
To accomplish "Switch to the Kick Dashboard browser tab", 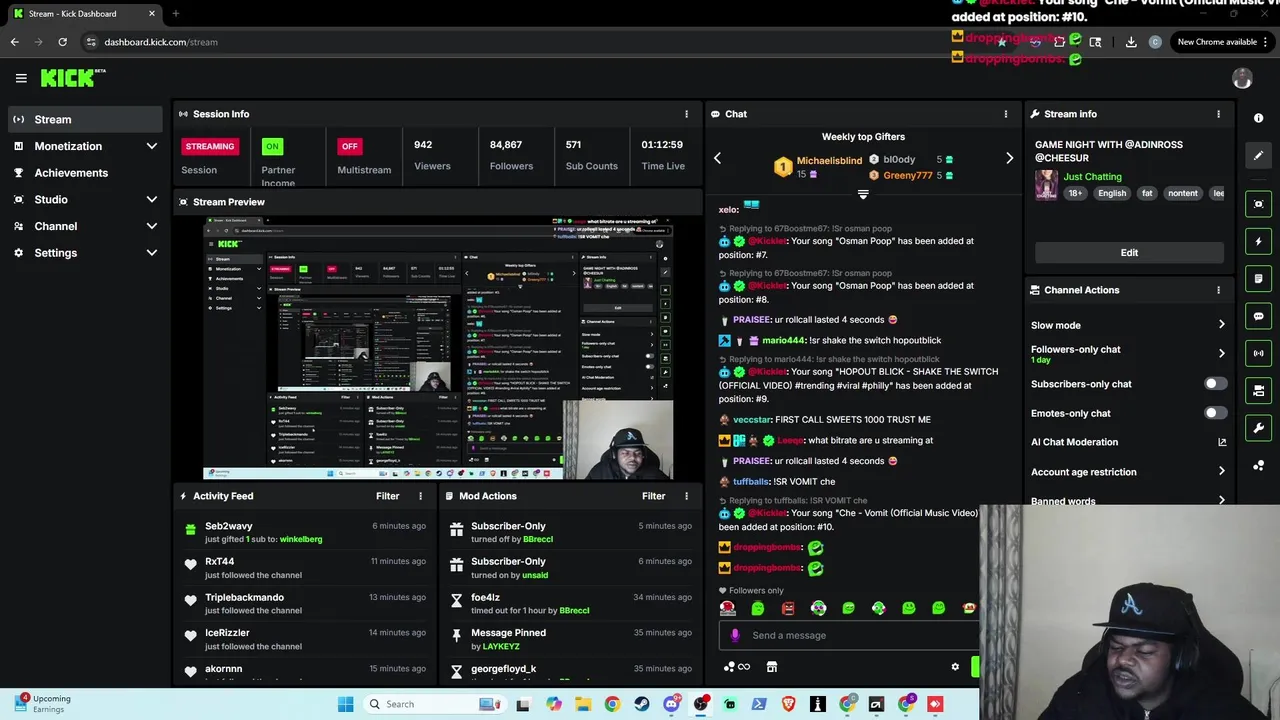I will (x=85, y=14).
